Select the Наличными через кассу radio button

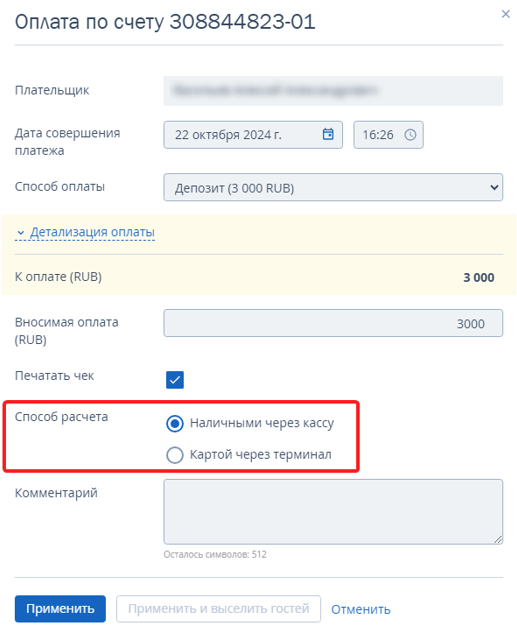pyautogui.click(x=175, y=424)
